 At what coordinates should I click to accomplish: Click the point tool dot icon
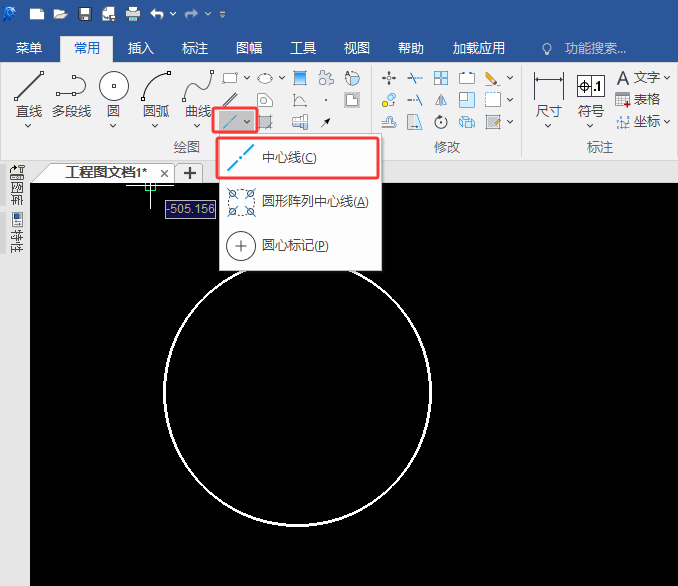(326, 100)
